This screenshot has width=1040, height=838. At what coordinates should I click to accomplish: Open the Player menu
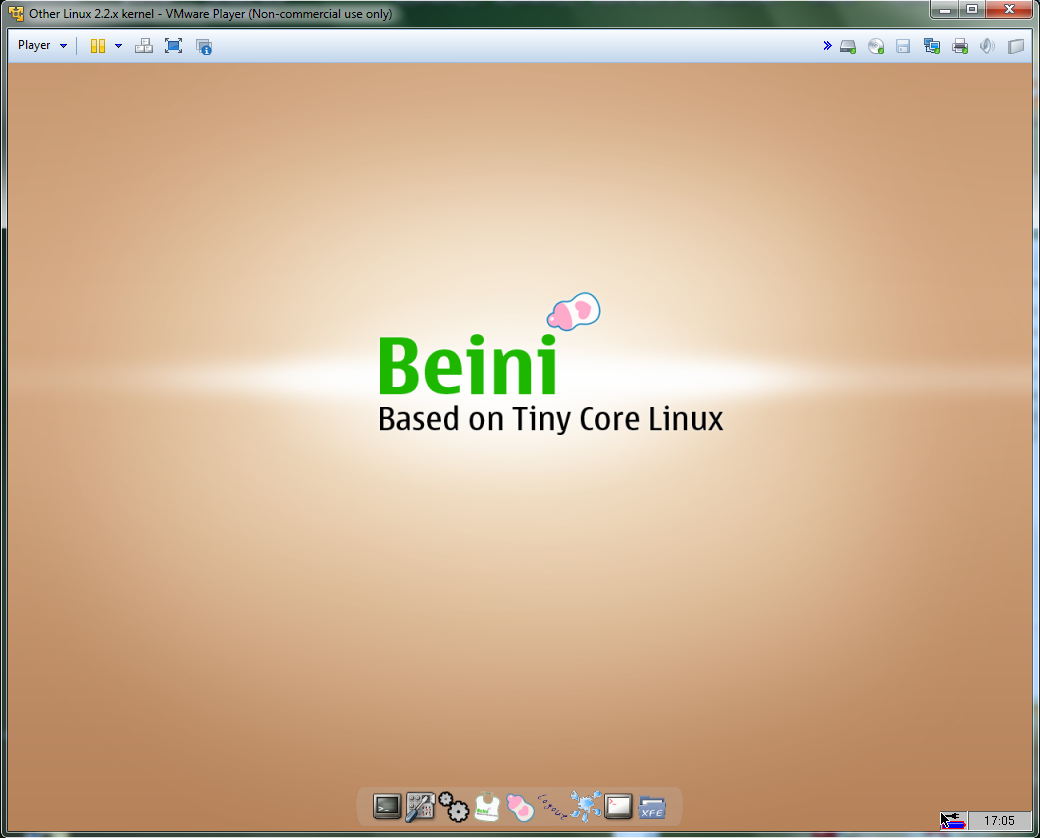[34, 46]
